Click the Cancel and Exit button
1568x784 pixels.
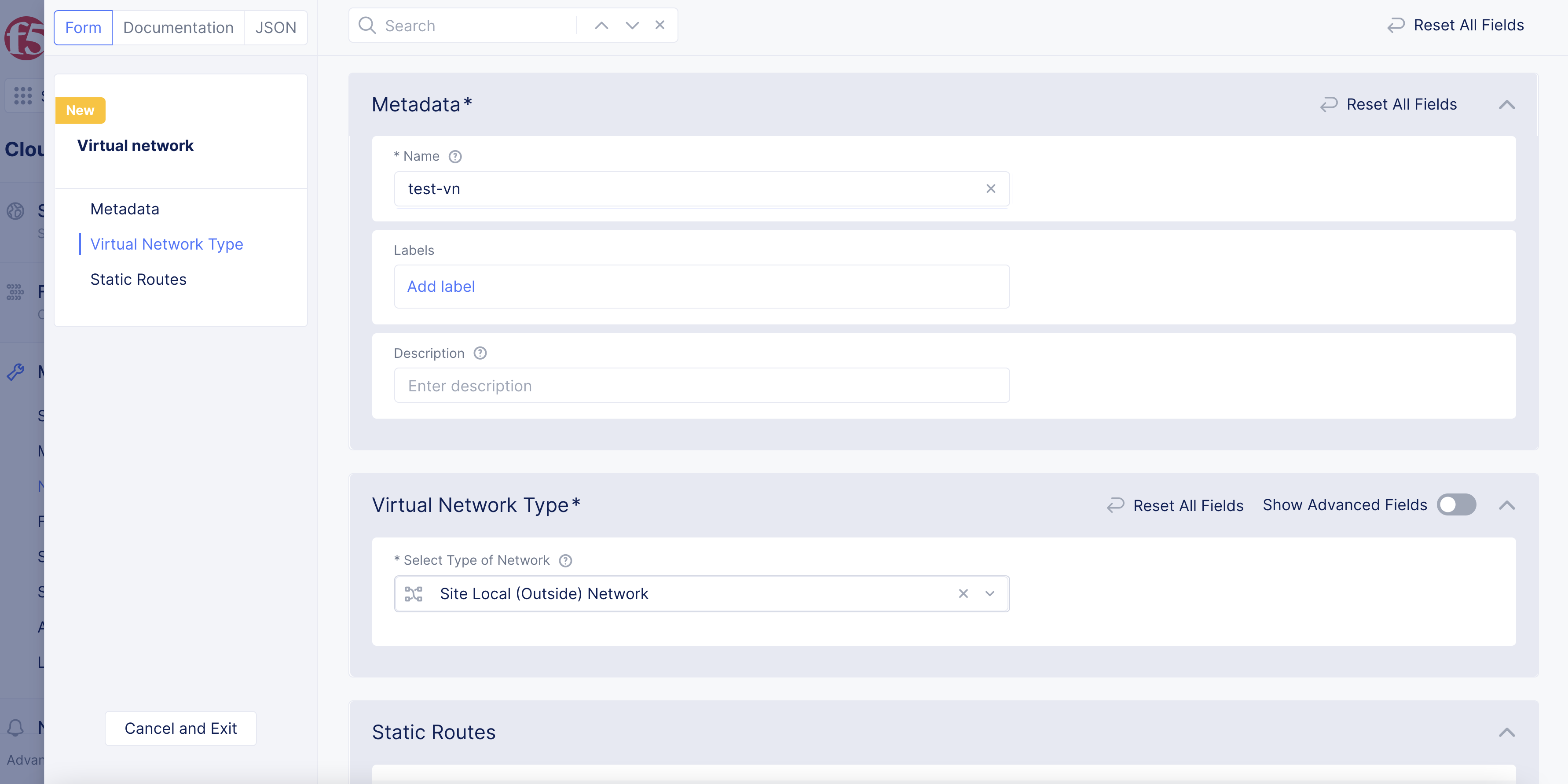tap(180, 728)
